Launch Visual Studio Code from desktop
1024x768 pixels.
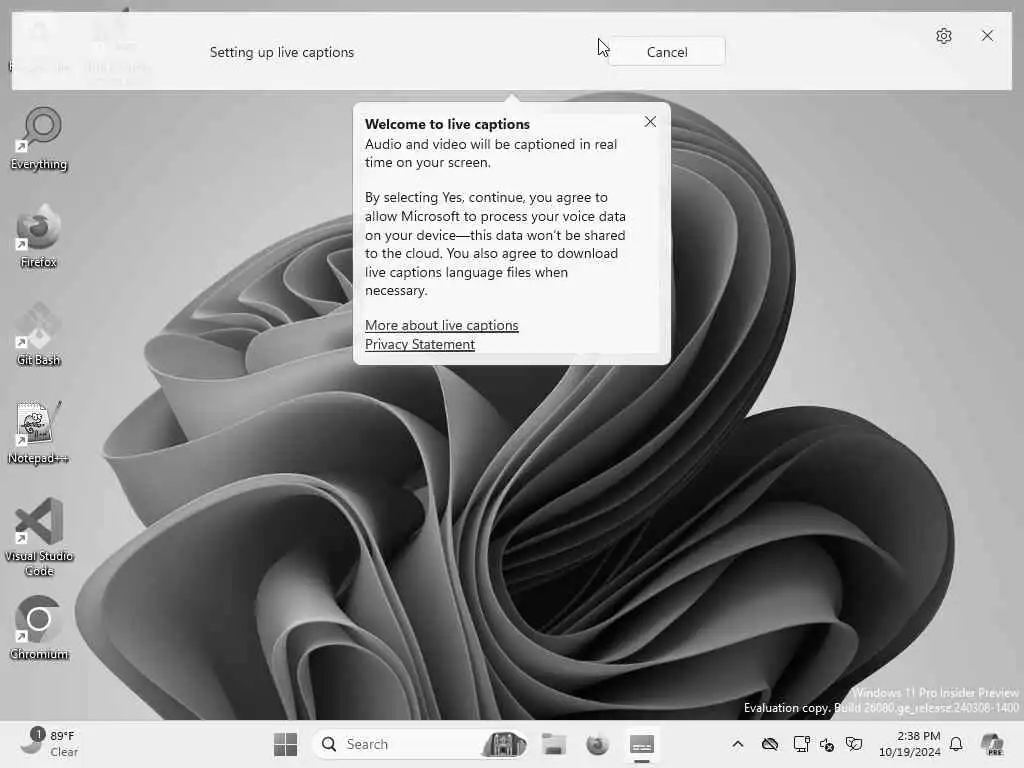tap(39, 537)
